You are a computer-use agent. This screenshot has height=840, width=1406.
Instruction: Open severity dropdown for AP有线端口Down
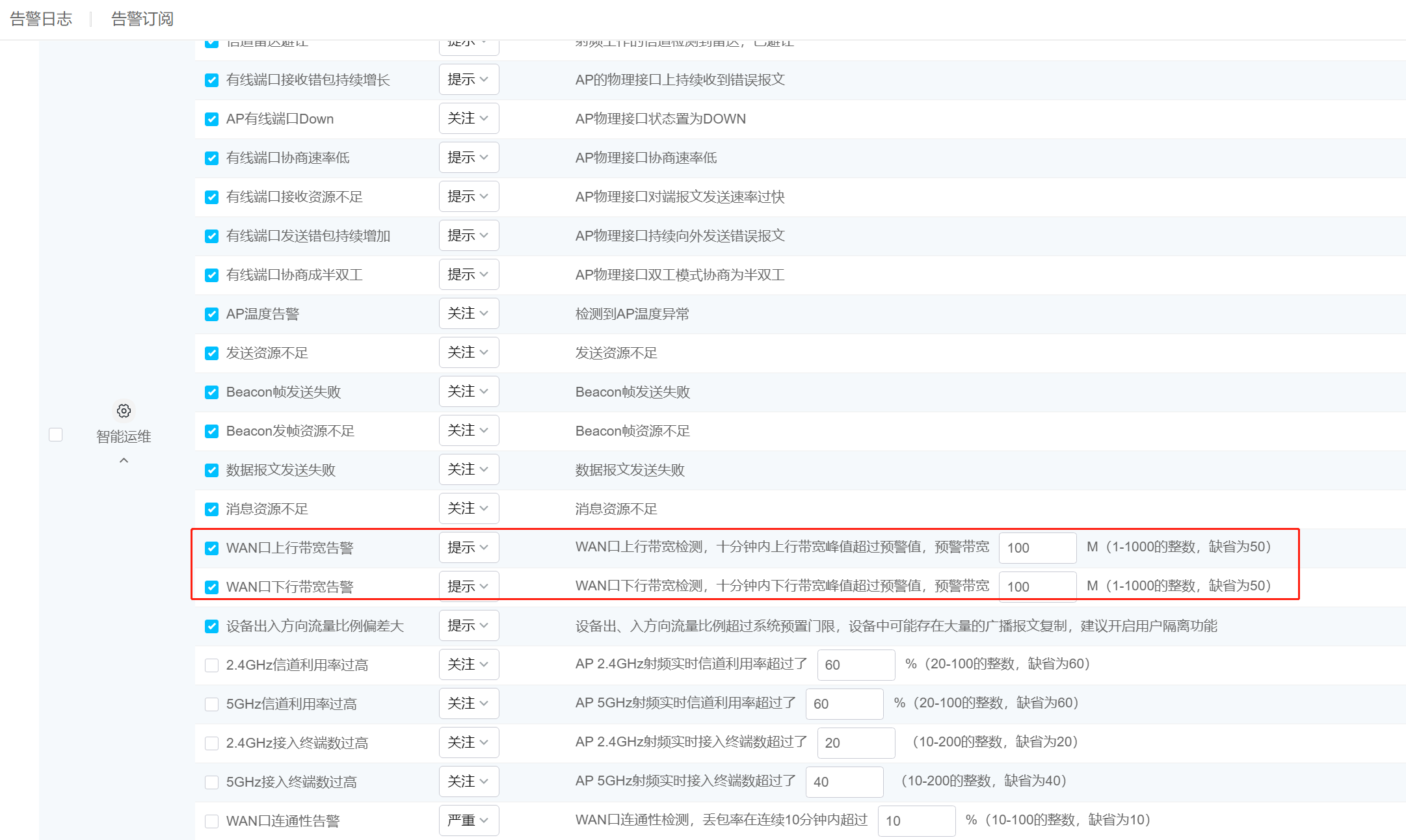pyautogui.click(x=468, y=118)
